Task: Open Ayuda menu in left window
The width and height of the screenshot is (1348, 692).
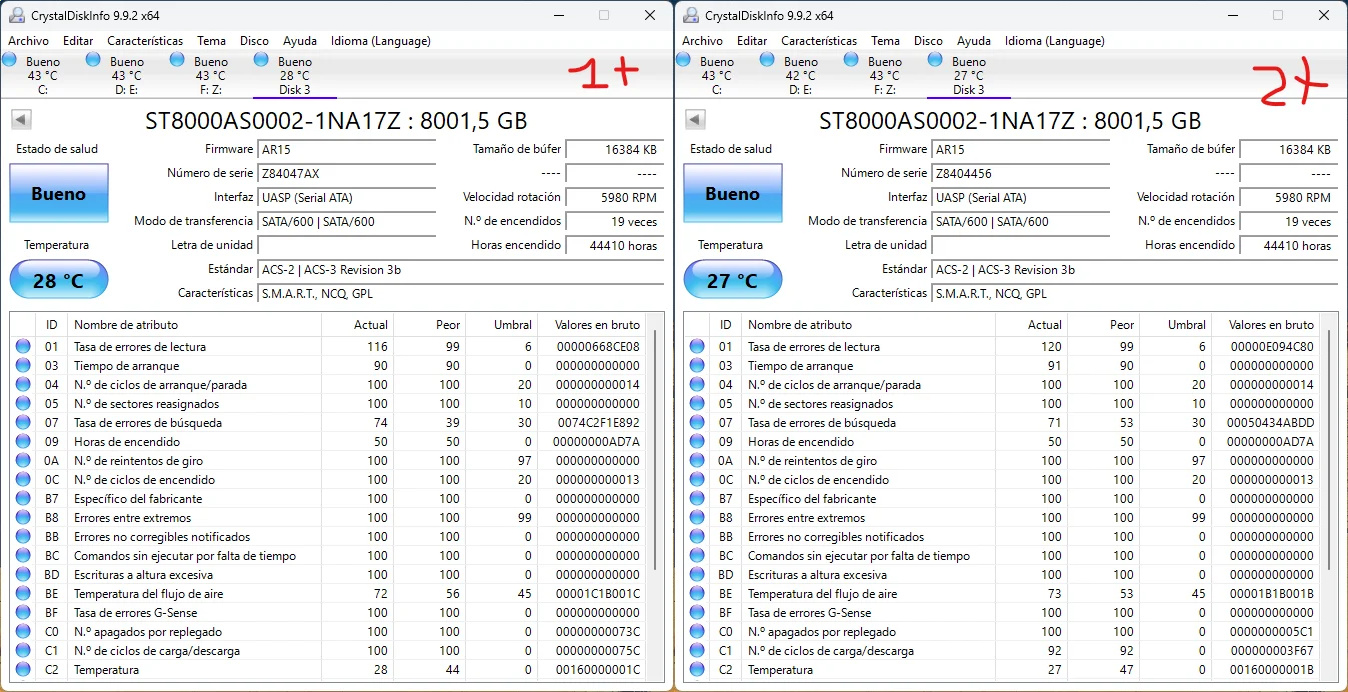Action: click(300, 41)
